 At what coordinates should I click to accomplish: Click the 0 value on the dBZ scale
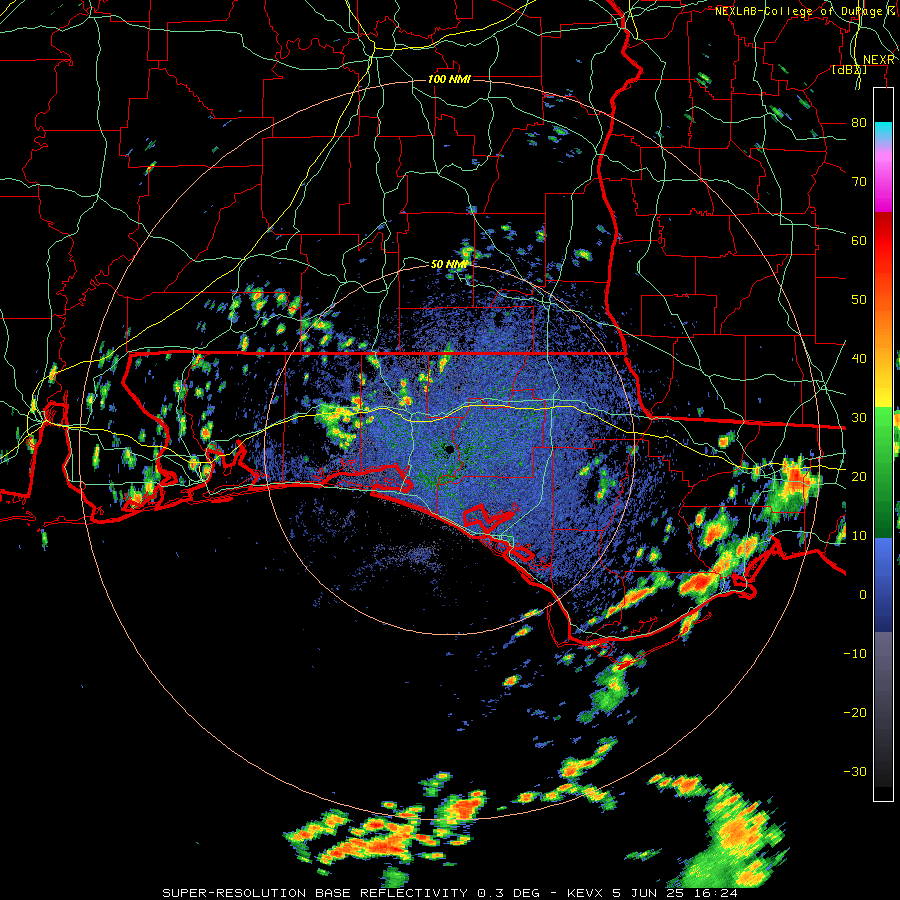tap(863, 595)
